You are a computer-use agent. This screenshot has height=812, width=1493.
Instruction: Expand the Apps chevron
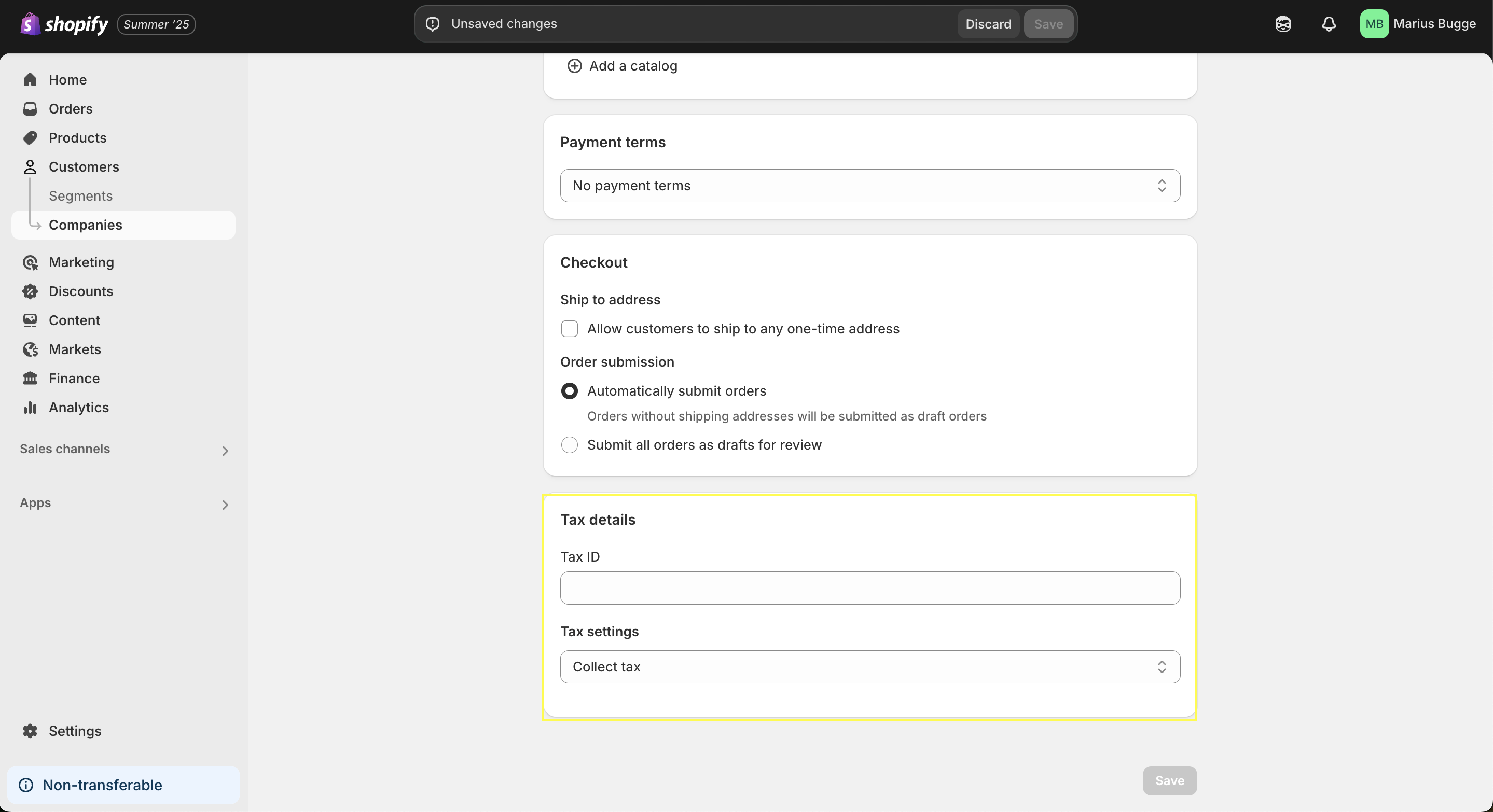pos(226,505)
